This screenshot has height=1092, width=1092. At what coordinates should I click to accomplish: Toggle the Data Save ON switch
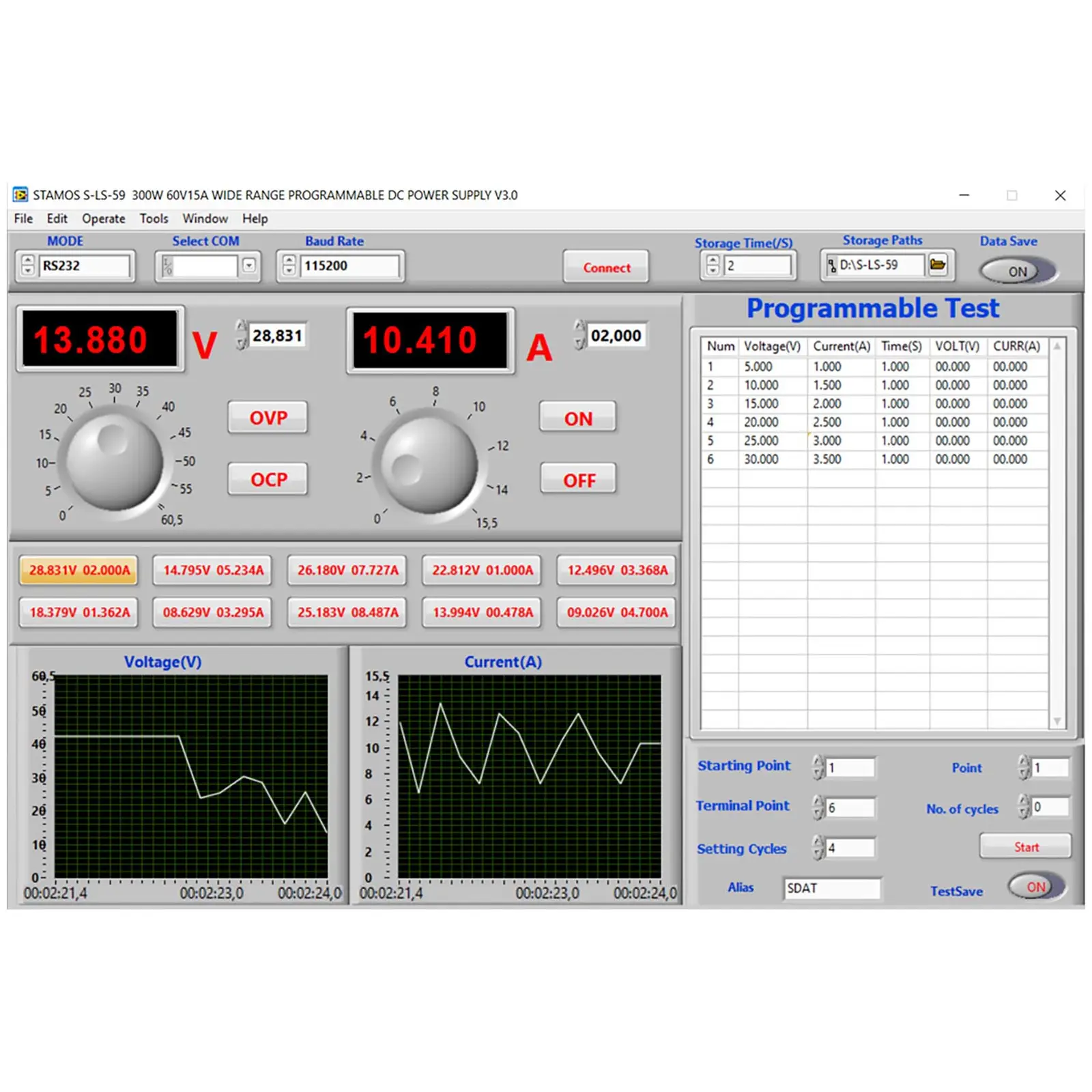click(x=1018, y=271)
